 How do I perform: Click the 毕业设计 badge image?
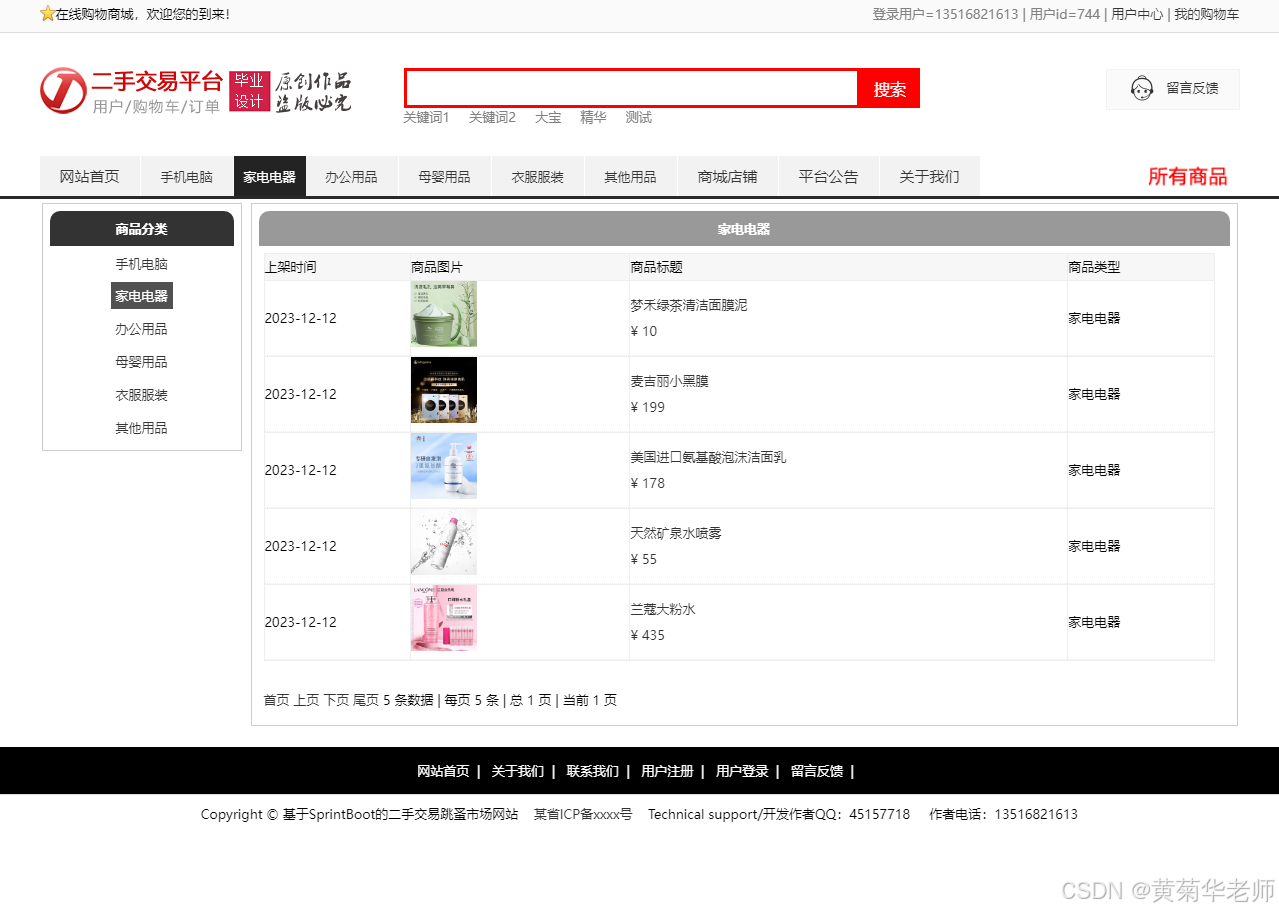coord(249,89)
